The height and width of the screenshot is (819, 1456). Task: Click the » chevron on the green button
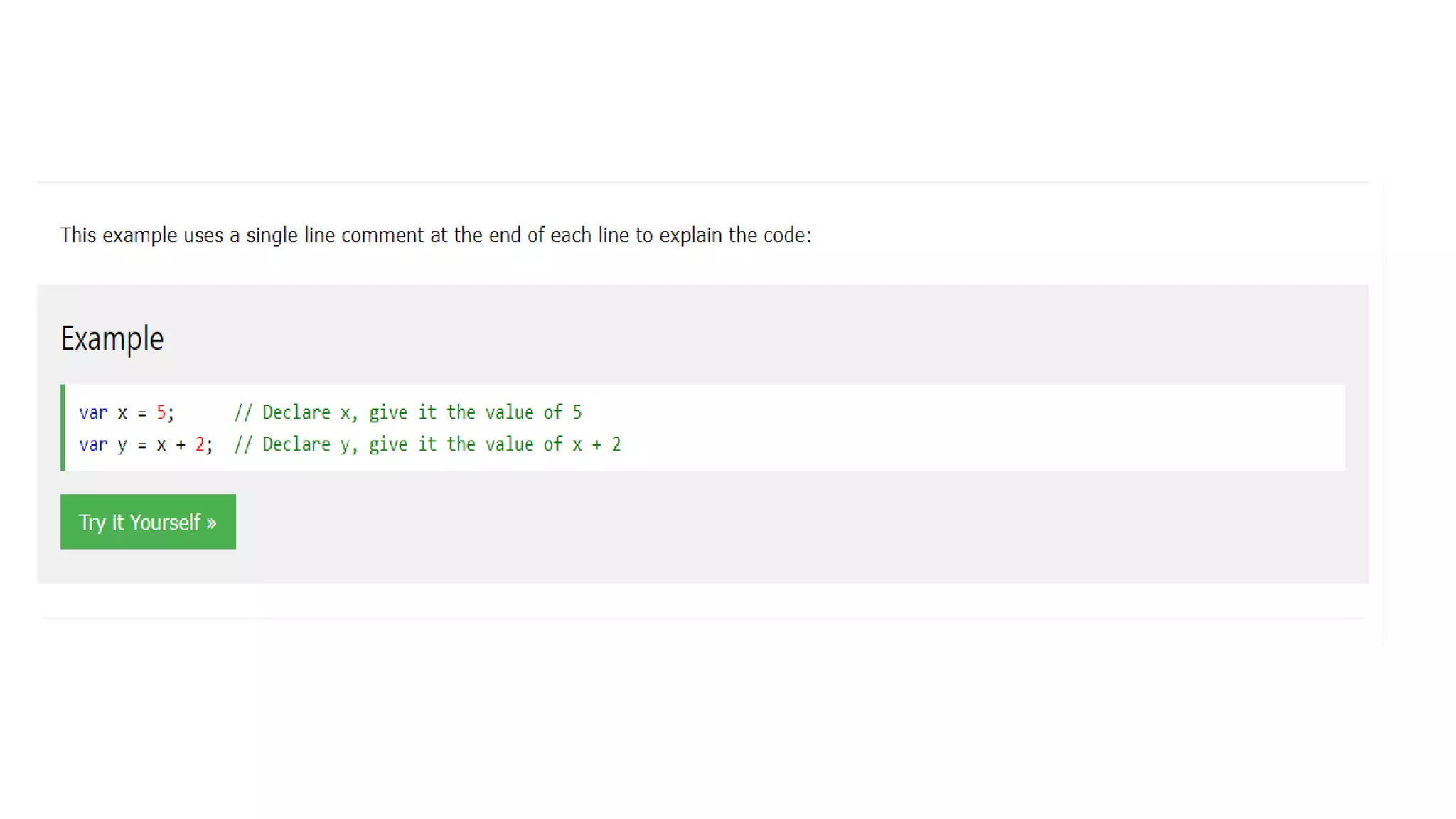(211, 523)
